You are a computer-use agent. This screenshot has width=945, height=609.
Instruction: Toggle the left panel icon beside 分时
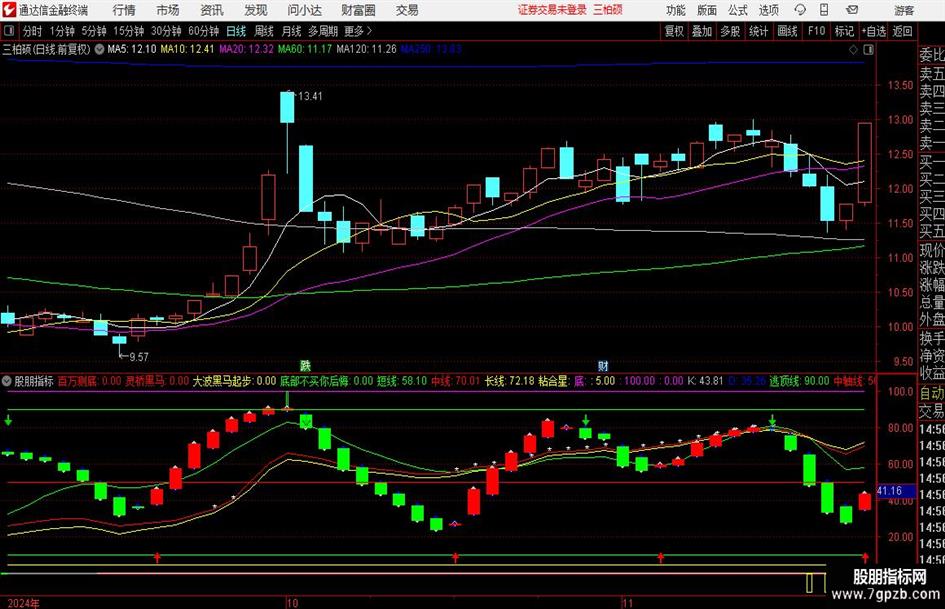click(x=9, y=31)
